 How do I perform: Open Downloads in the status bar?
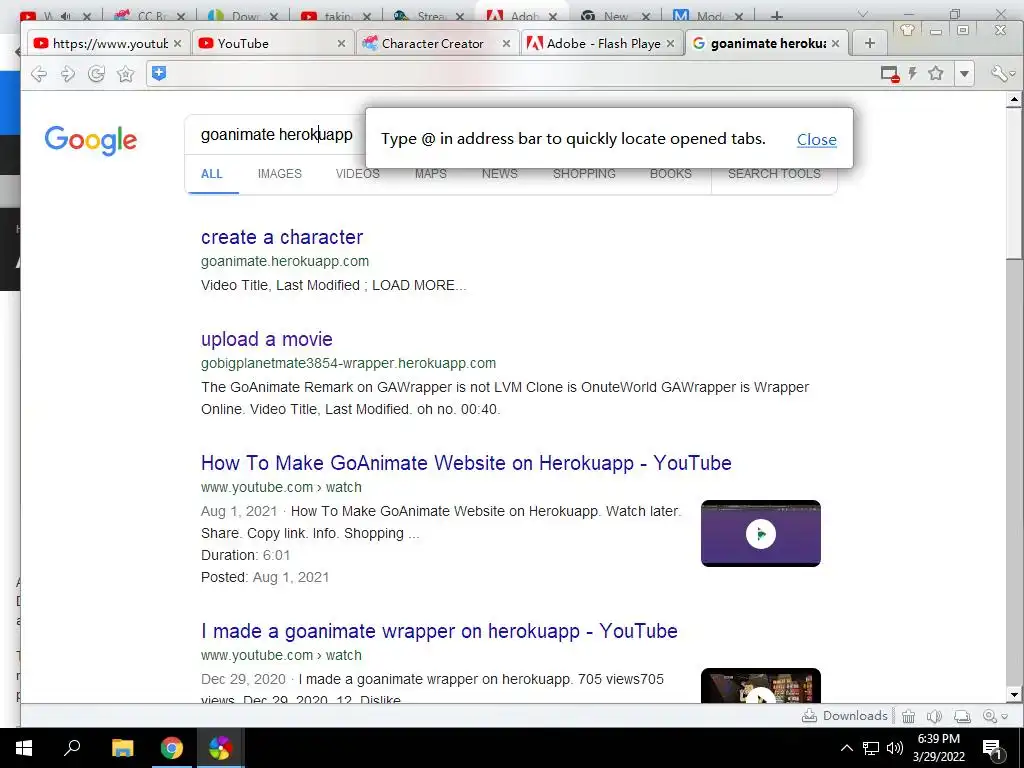844,716
